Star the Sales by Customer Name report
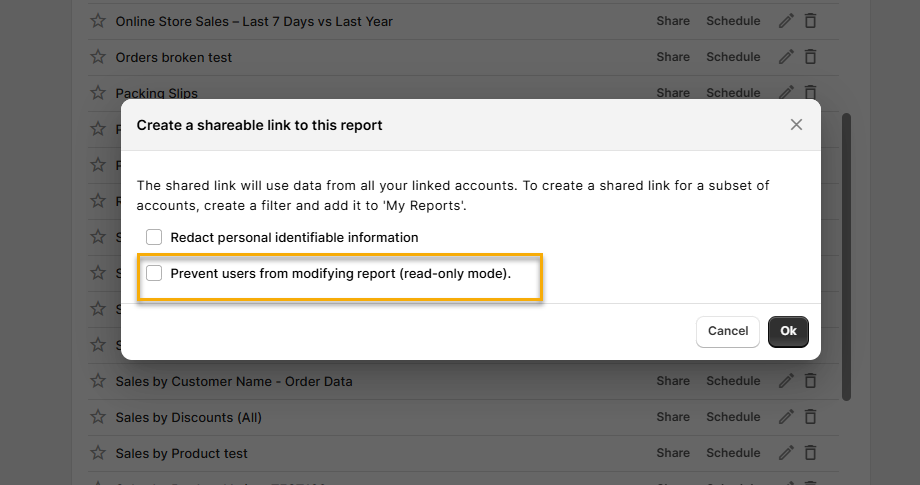This screenshot has height=485, width=920. 98,381
